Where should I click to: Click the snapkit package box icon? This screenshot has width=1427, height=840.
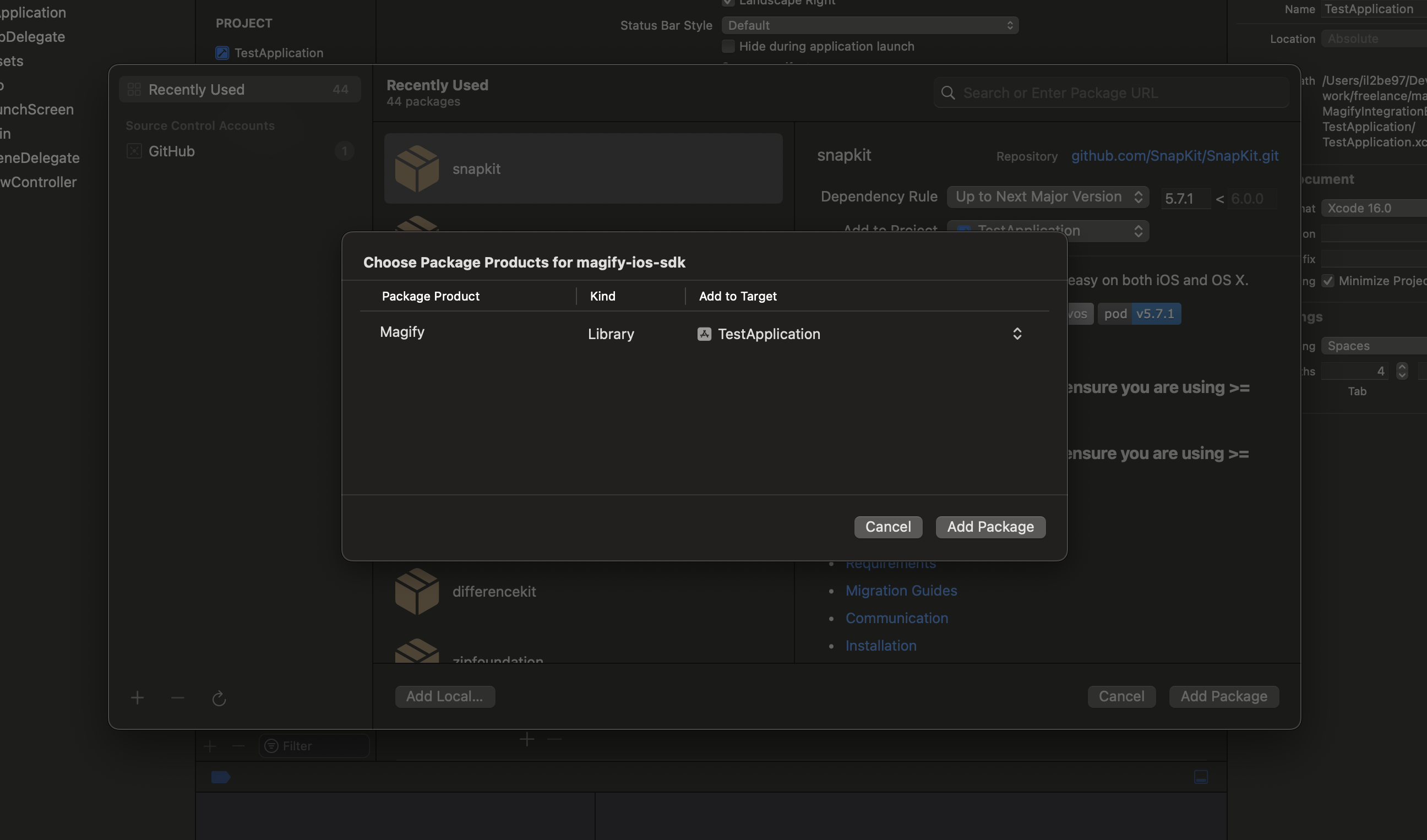click(x=417, y=168)
